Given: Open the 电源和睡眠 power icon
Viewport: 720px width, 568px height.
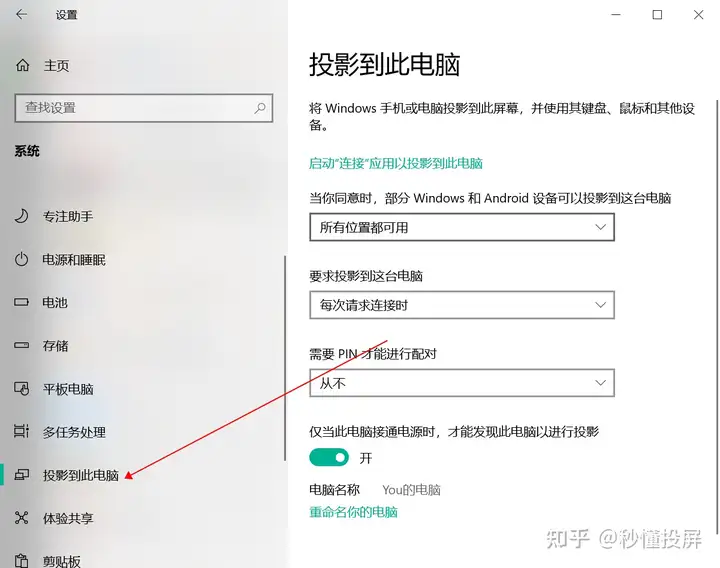Looking at the screenshot, I should click(22, 259).
